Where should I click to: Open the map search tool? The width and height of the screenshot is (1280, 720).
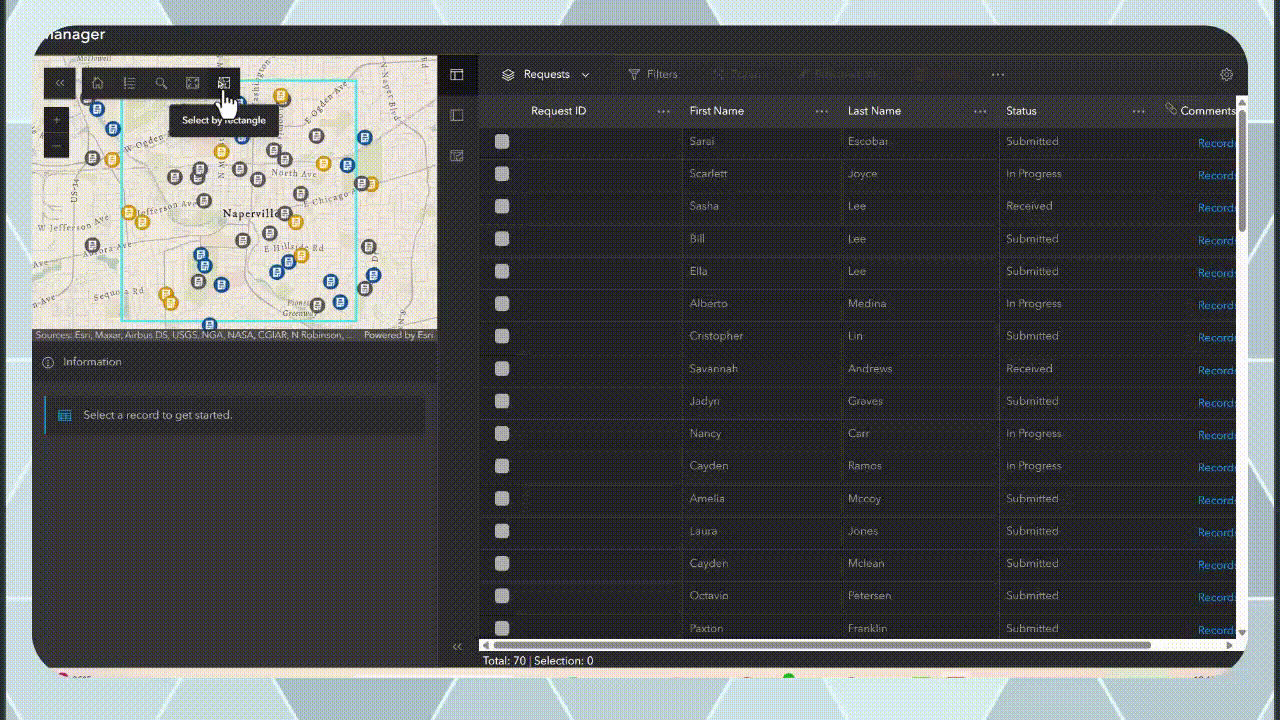[x=161, y=83]
